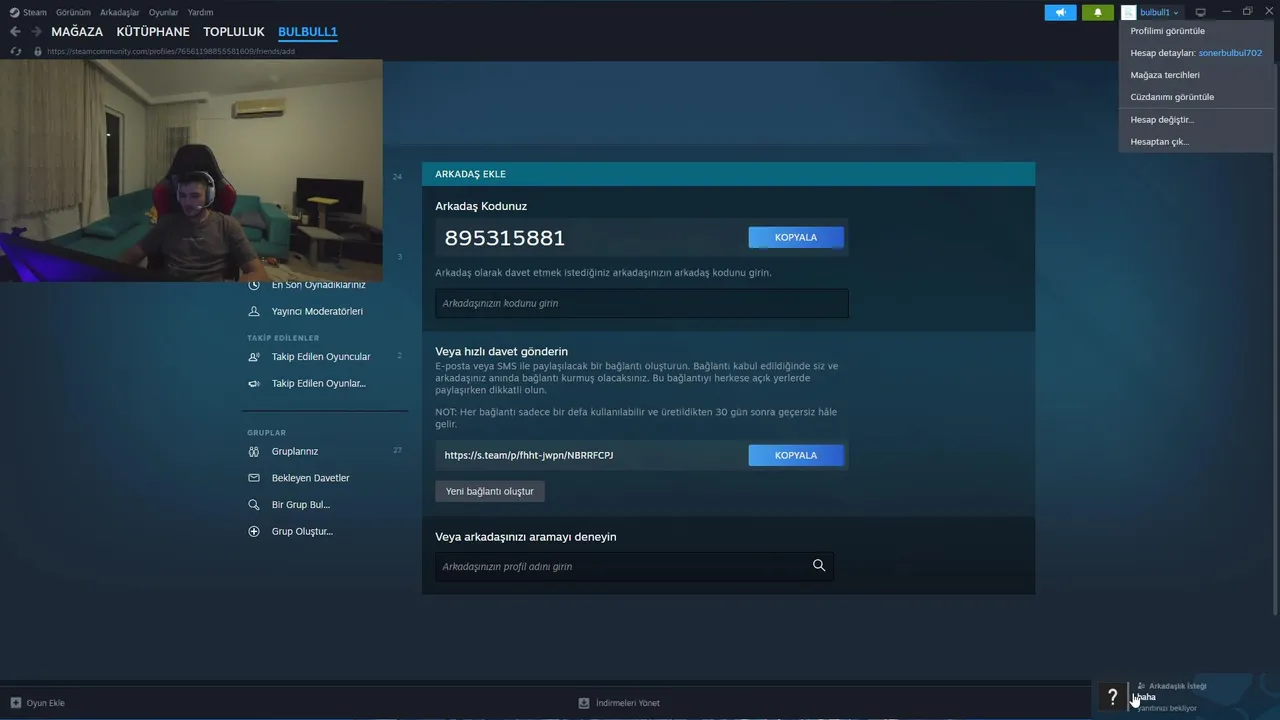
Task: Open the Arkadaşlar menu
Action: [x=119, y=12]
